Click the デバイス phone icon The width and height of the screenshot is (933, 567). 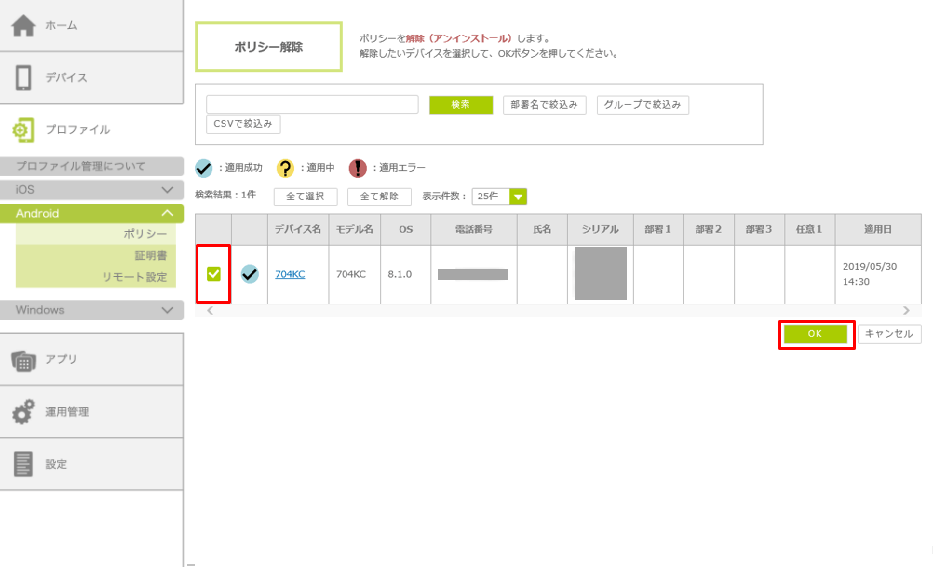tap(23, 78)
